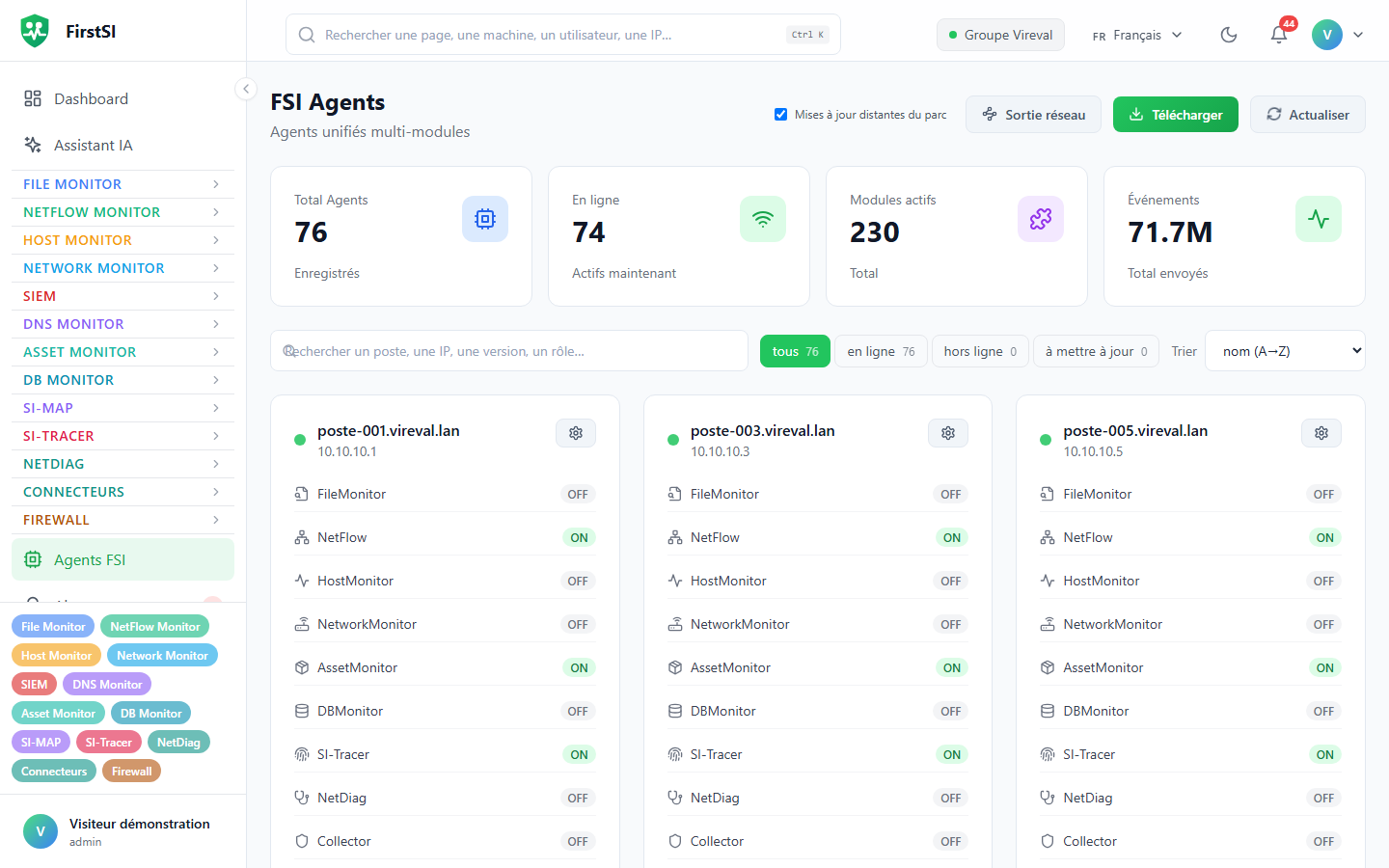Screen dimensions: 1389x868
Task: Click the Total Agents chip icon
Action: pyautogui.click(x=485, y=219)
